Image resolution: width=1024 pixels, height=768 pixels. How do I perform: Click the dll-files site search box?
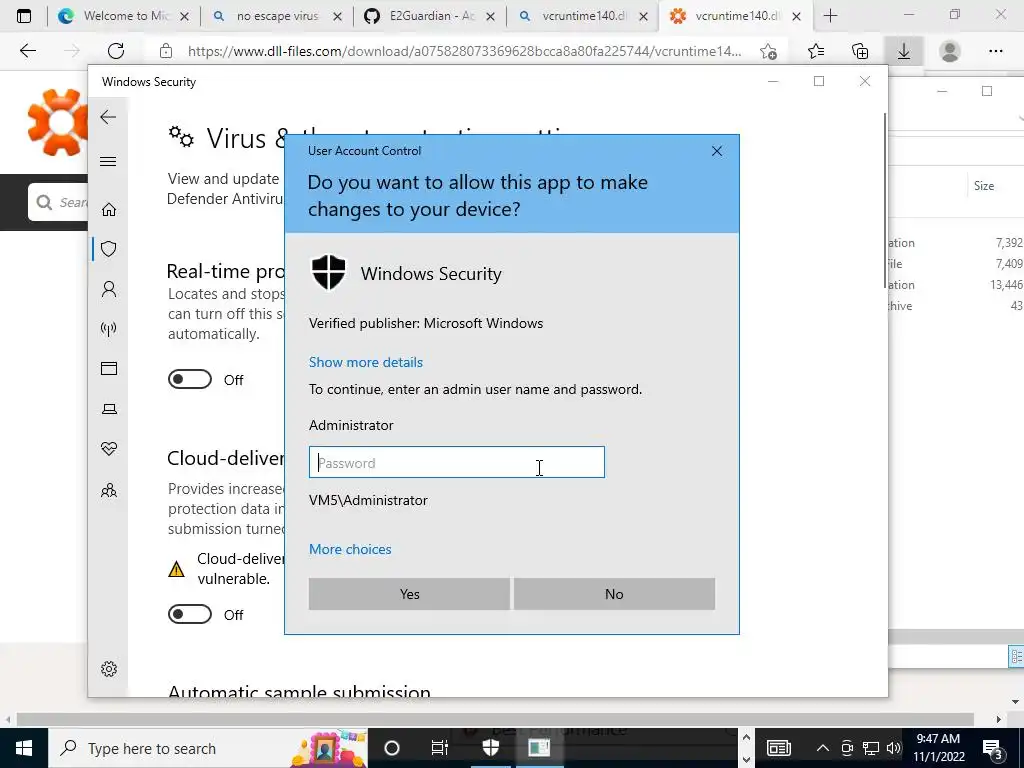[59, 202]
